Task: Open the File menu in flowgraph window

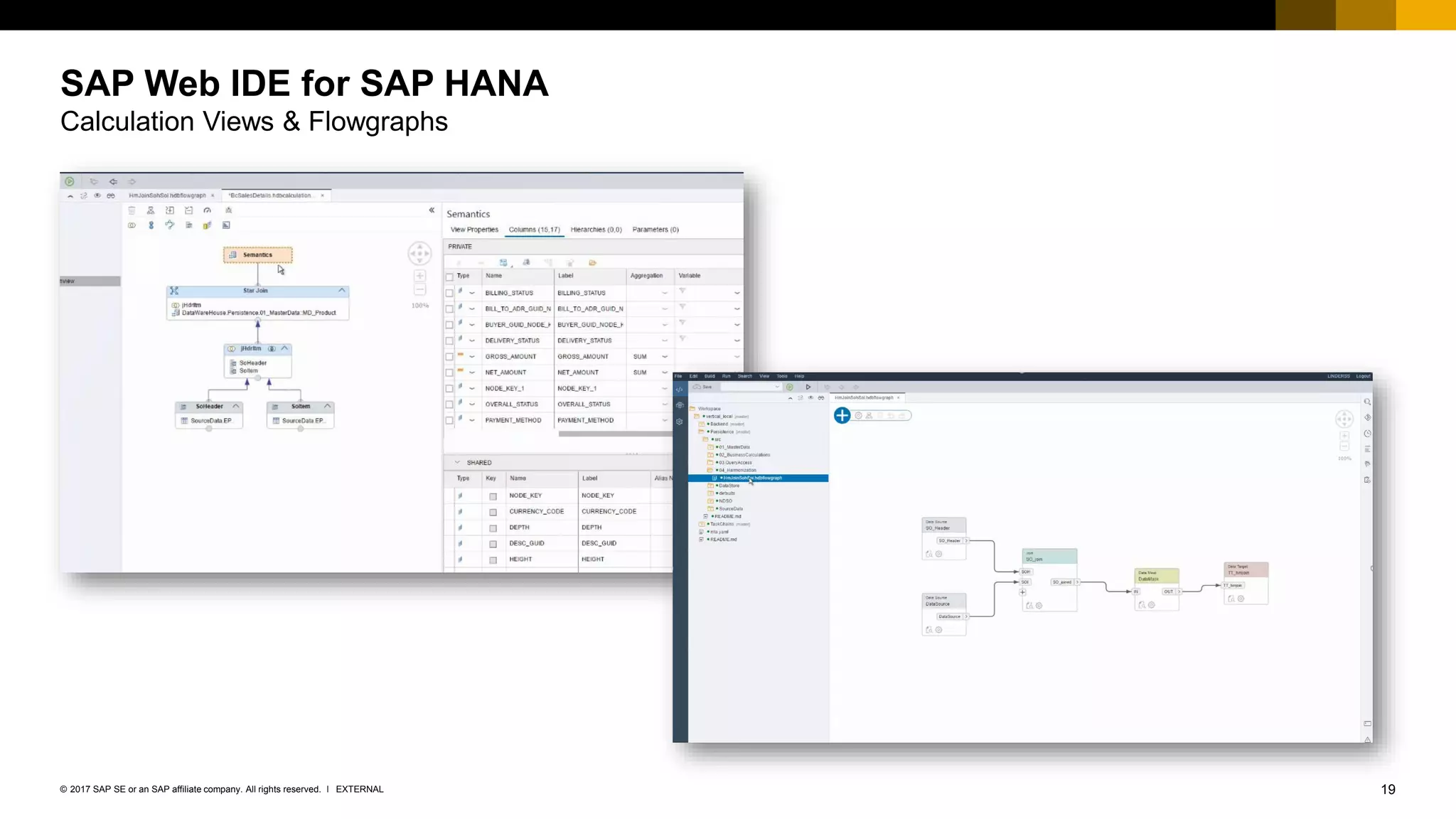Action: (x=678, y=376)
